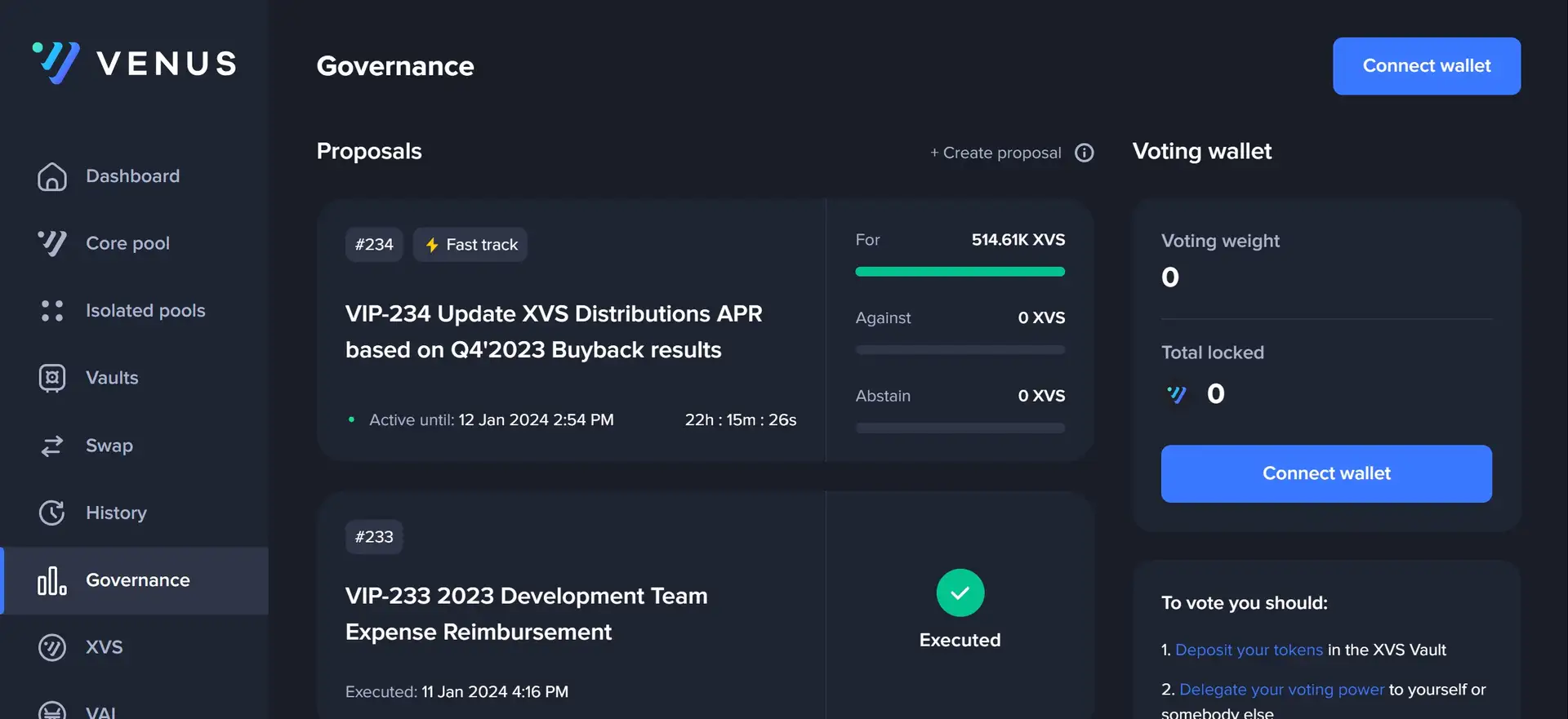The height and width of the screenshot is (719, 1568).
Task: Click the XVS token sidebar icon
Action: [52, 647]
